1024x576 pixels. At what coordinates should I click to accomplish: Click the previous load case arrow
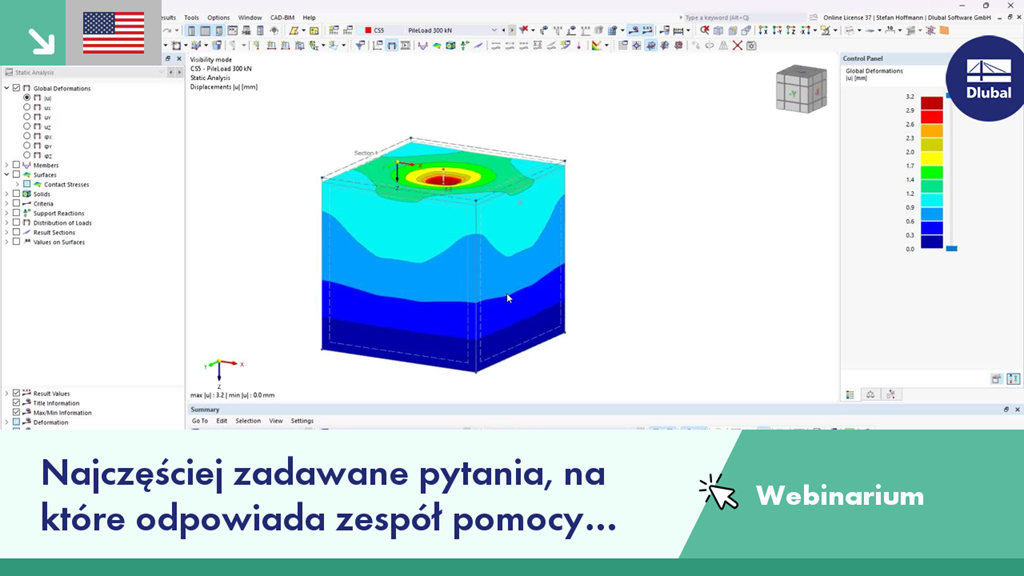[503, 30]
